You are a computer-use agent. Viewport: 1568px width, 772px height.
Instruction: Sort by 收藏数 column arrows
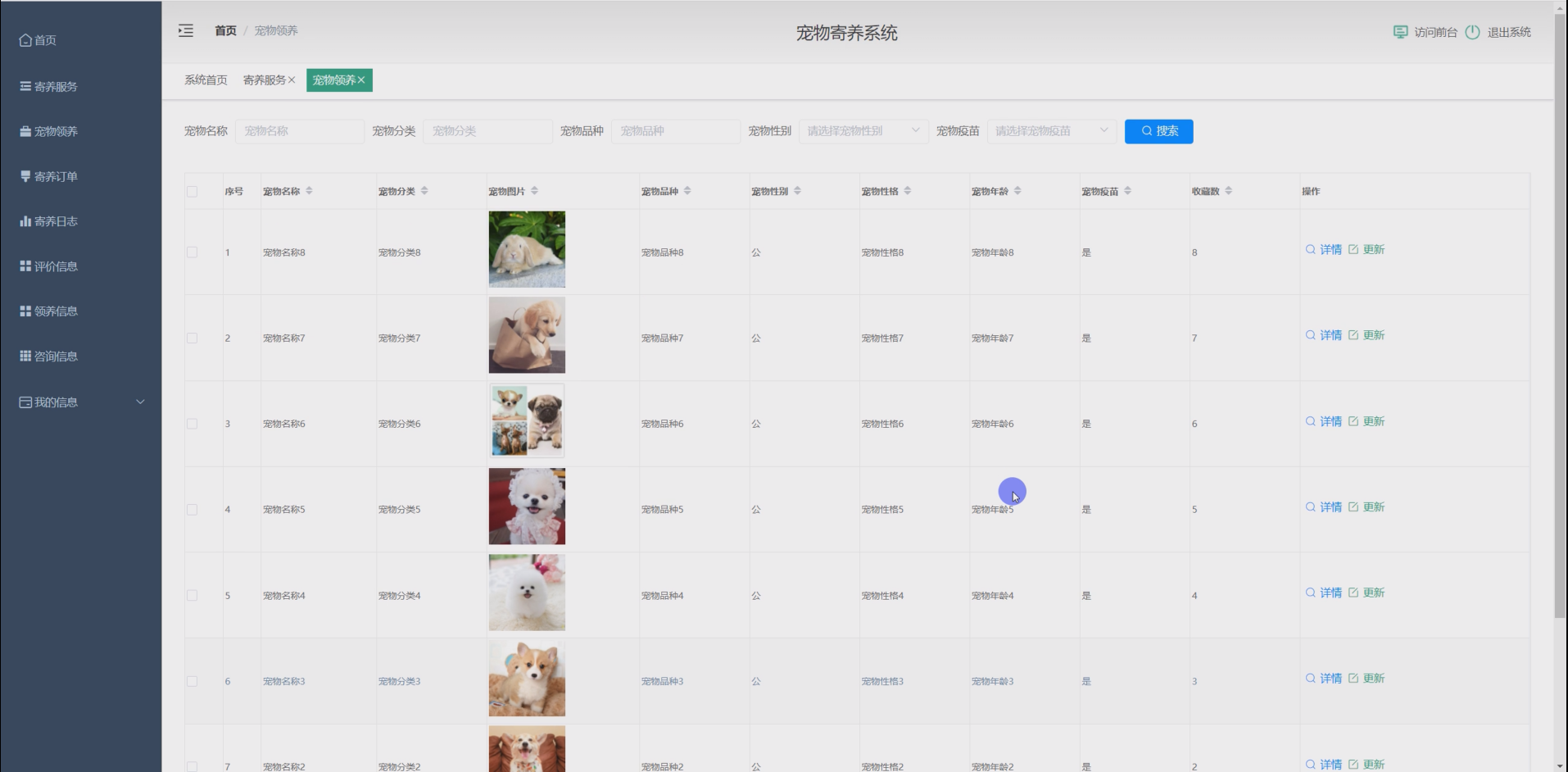coord(1229,191)
